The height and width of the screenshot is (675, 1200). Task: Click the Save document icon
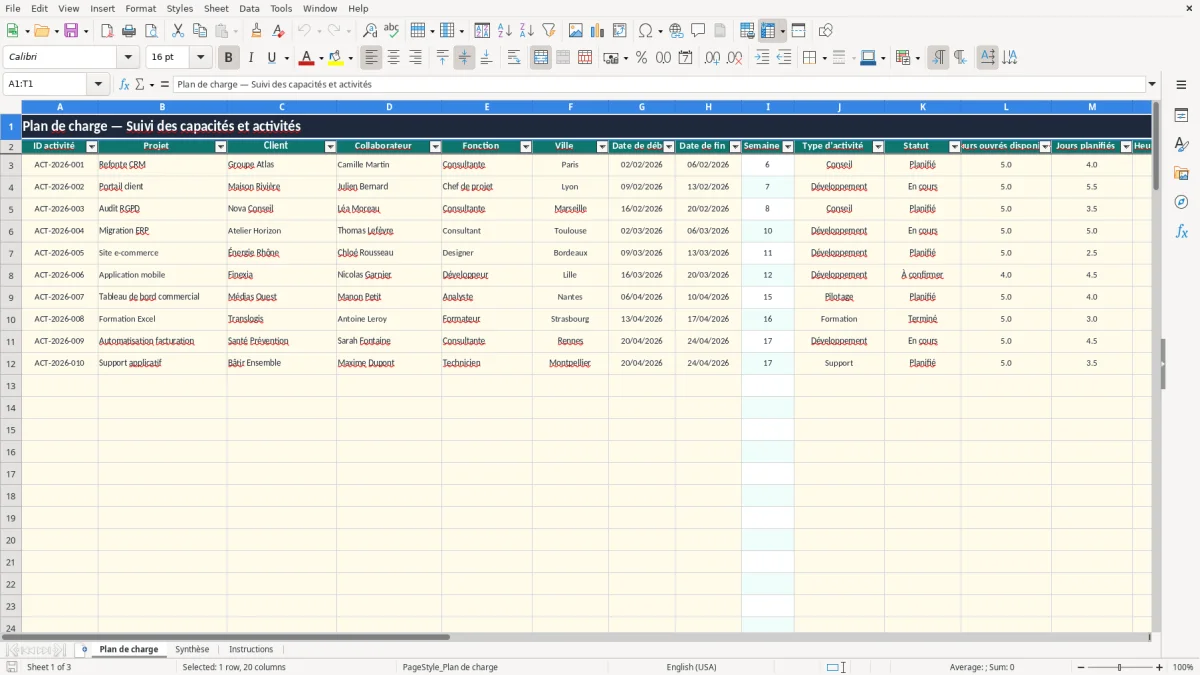coord(71,31)
